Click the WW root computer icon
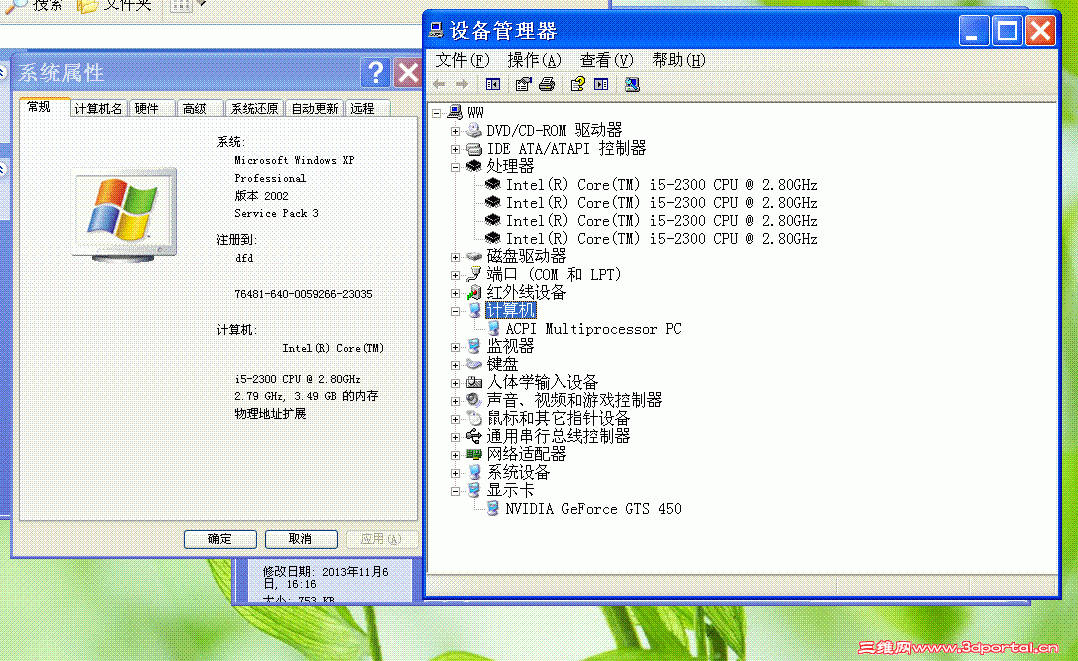Image resolution: width=1078 pixels, height=661 pixels. coord(454,111)
